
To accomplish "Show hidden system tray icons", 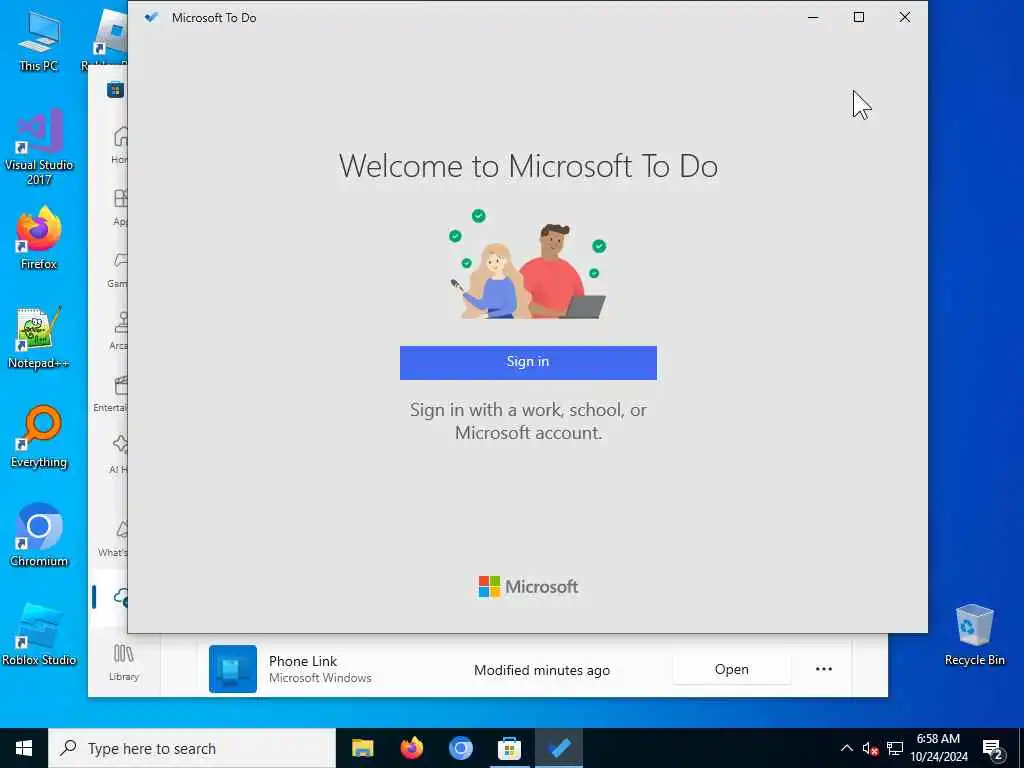I will tap(846, 748).
